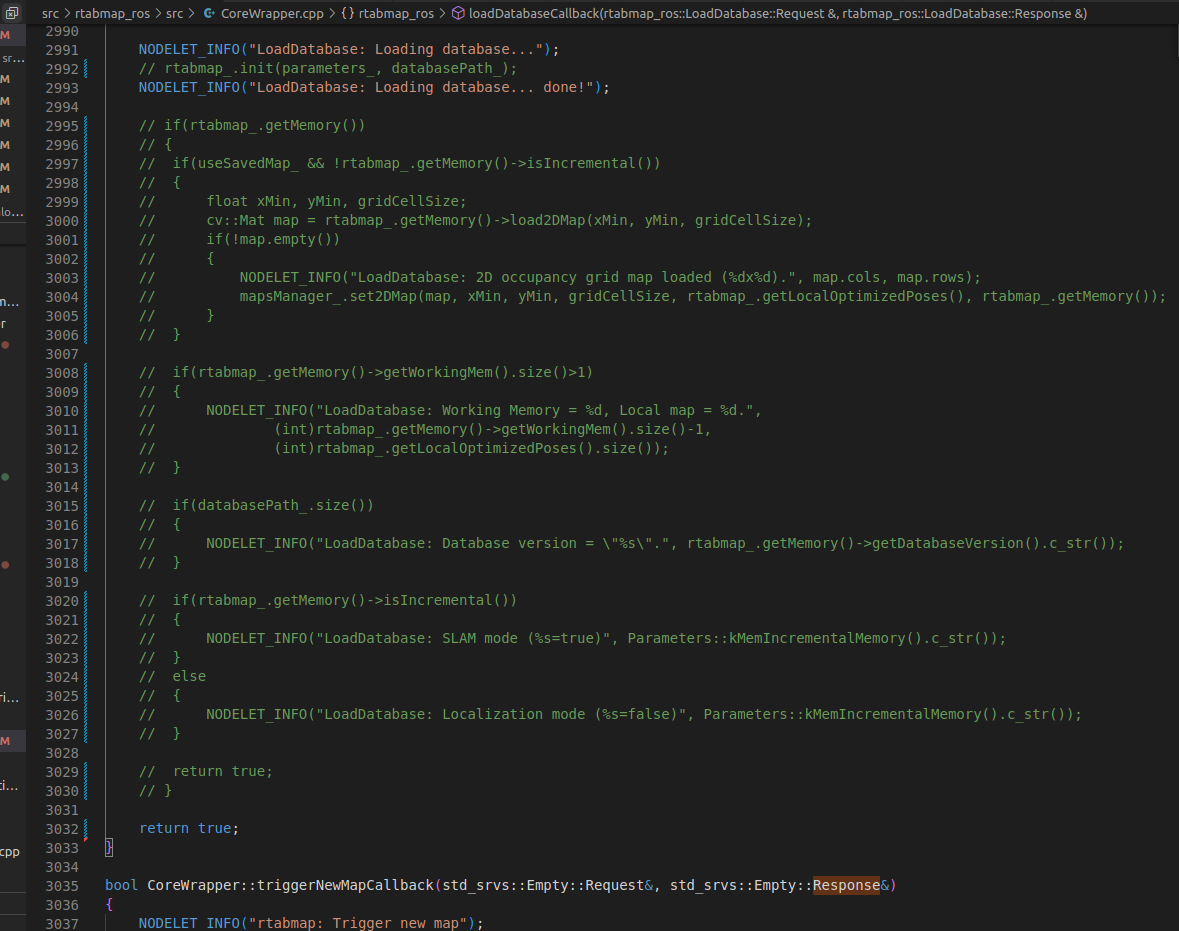The height and width of the screenshot is (931, 1179).
Task: Open the rtabmap_ros namespace breadcrumb
Action: [395, 14]
